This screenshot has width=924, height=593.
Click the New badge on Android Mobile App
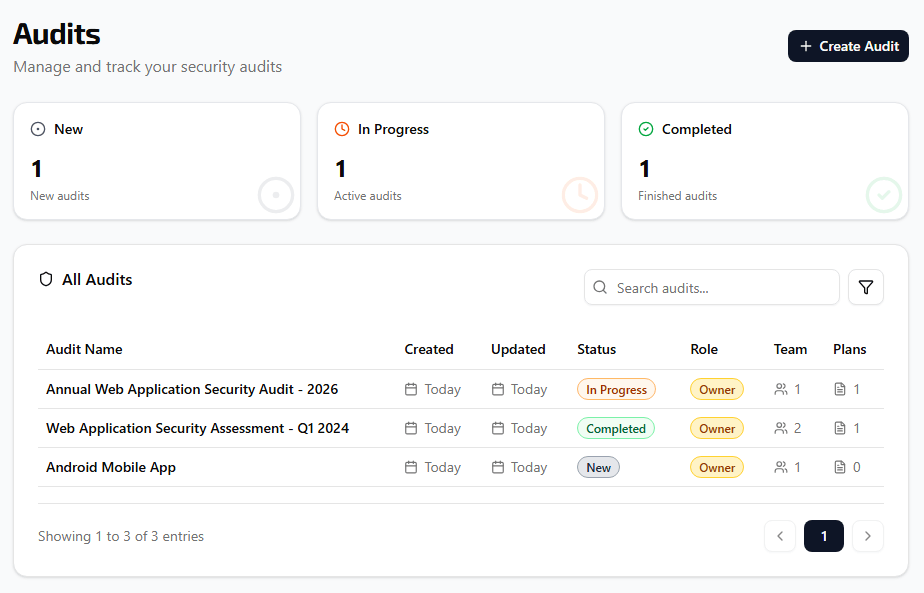pos(598,467)
